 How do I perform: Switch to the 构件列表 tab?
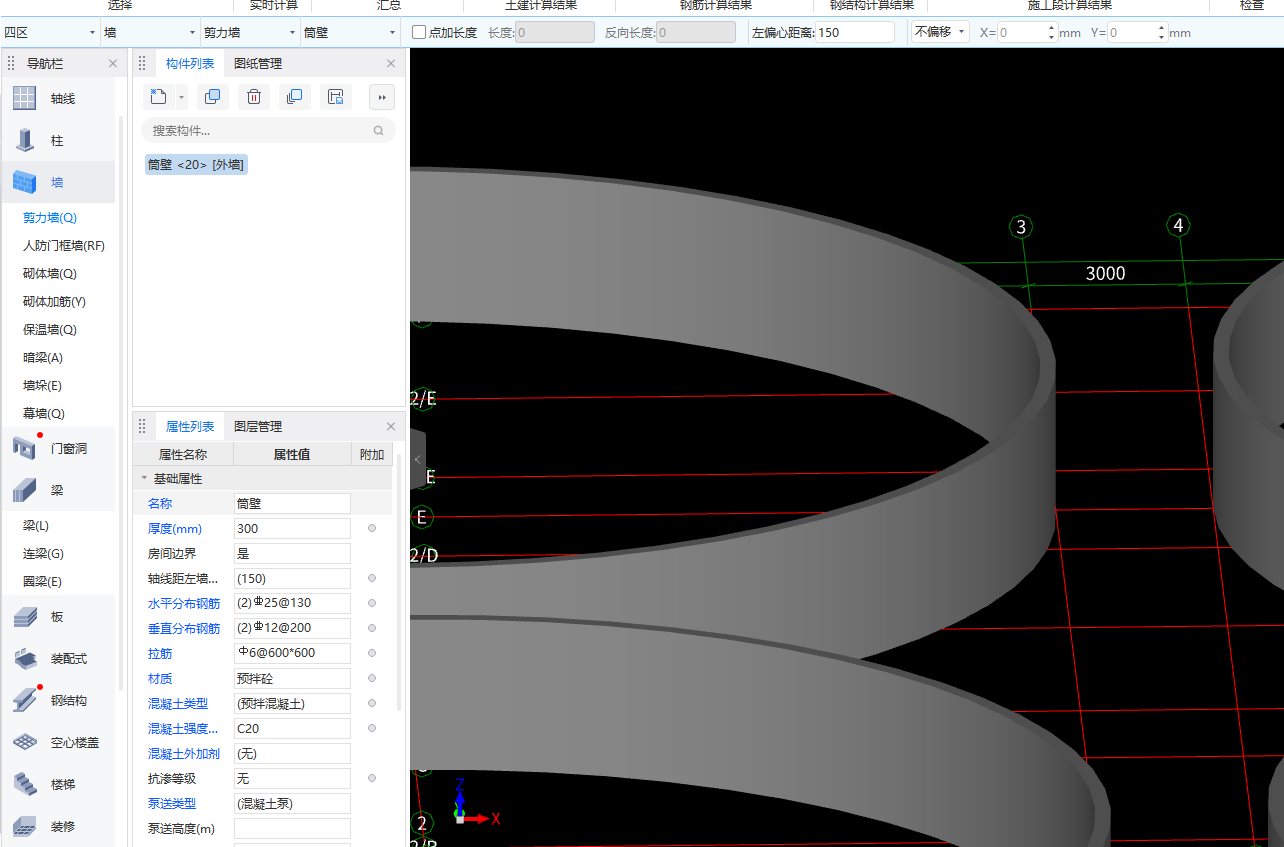click(x=190, y=64)
